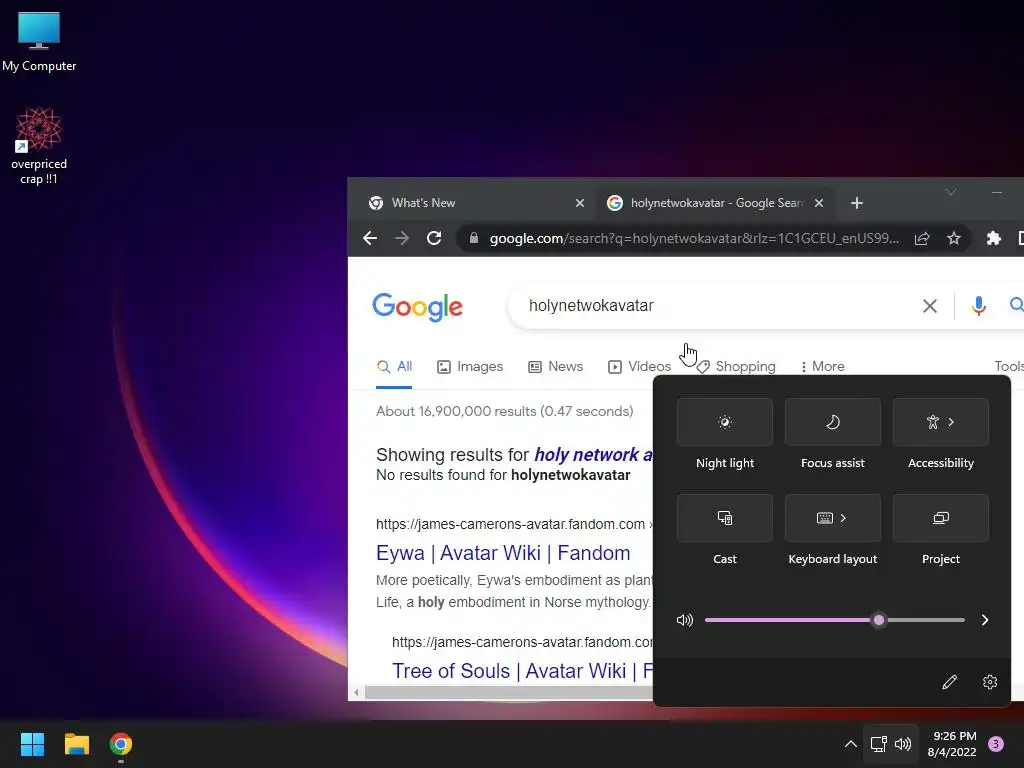Bookmark this page with the star icon

pyautogui.click(x=953, y=238)
